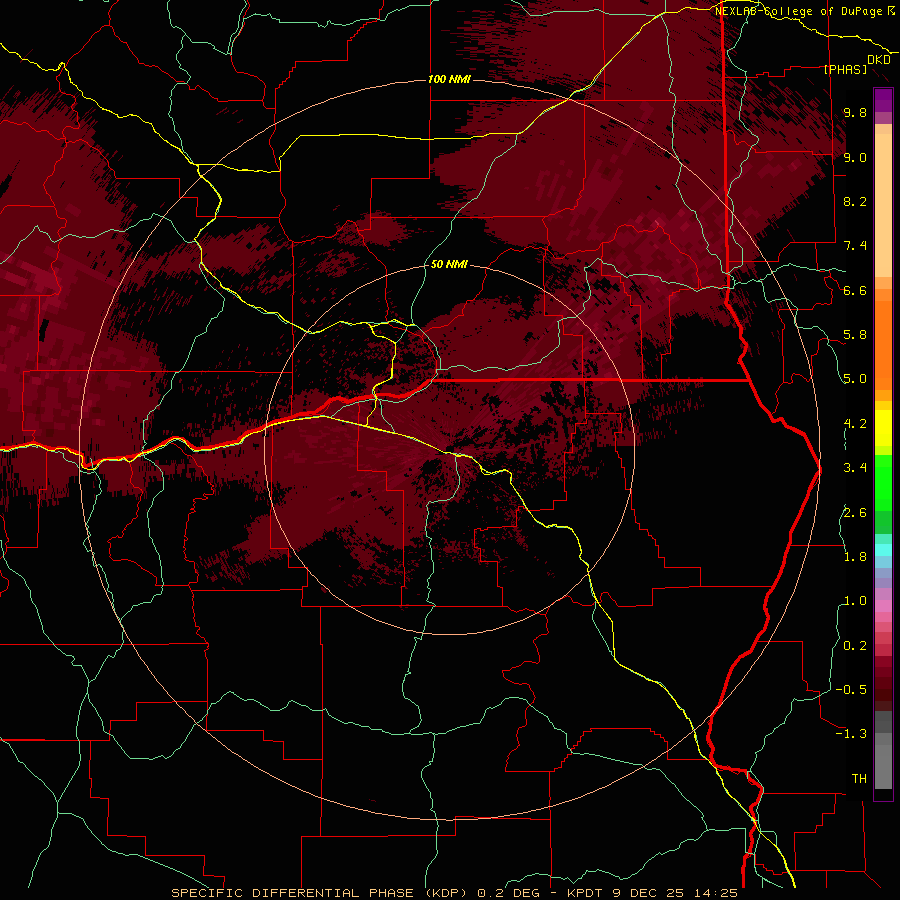Click the DKD unit label above the scale
Screen dimensions: 900x900
click(879, 60)
